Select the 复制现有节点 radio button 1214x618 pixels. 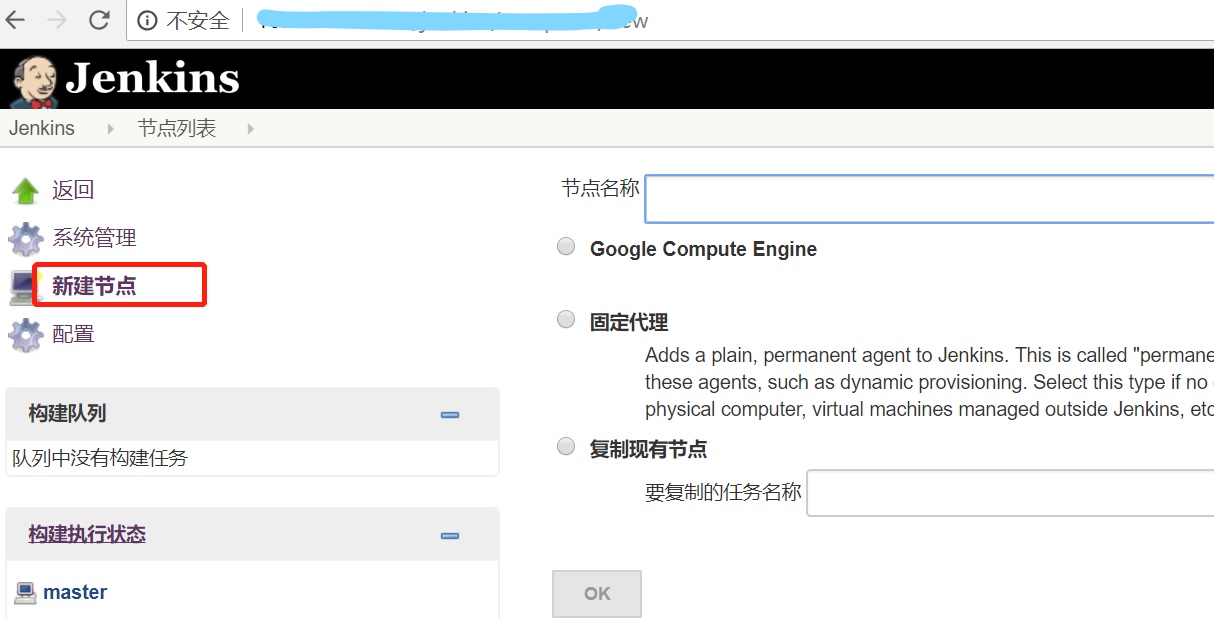(566, 447)
